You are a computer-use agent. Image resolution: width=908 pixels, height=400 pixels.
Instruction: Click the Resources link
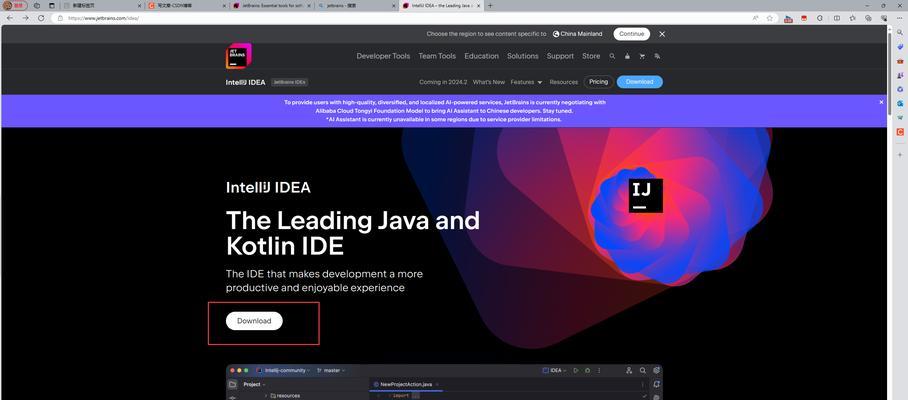pos(563,82)
